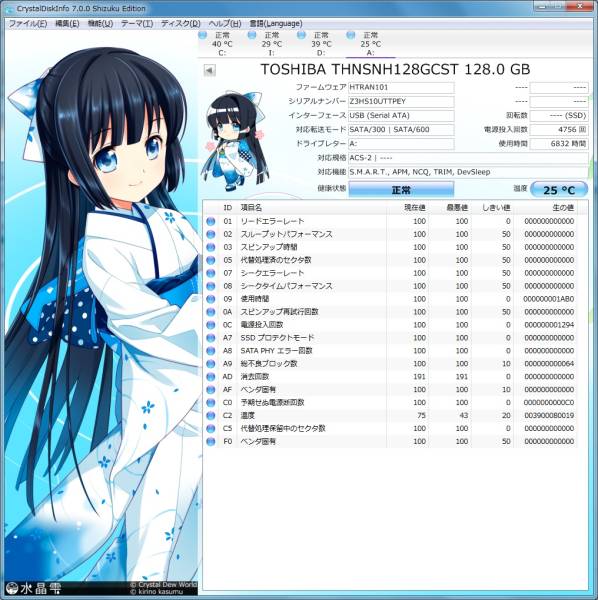Select the SSD プロテクトモード row text
This screenshot has width=598, height=600.
(277, 338)
